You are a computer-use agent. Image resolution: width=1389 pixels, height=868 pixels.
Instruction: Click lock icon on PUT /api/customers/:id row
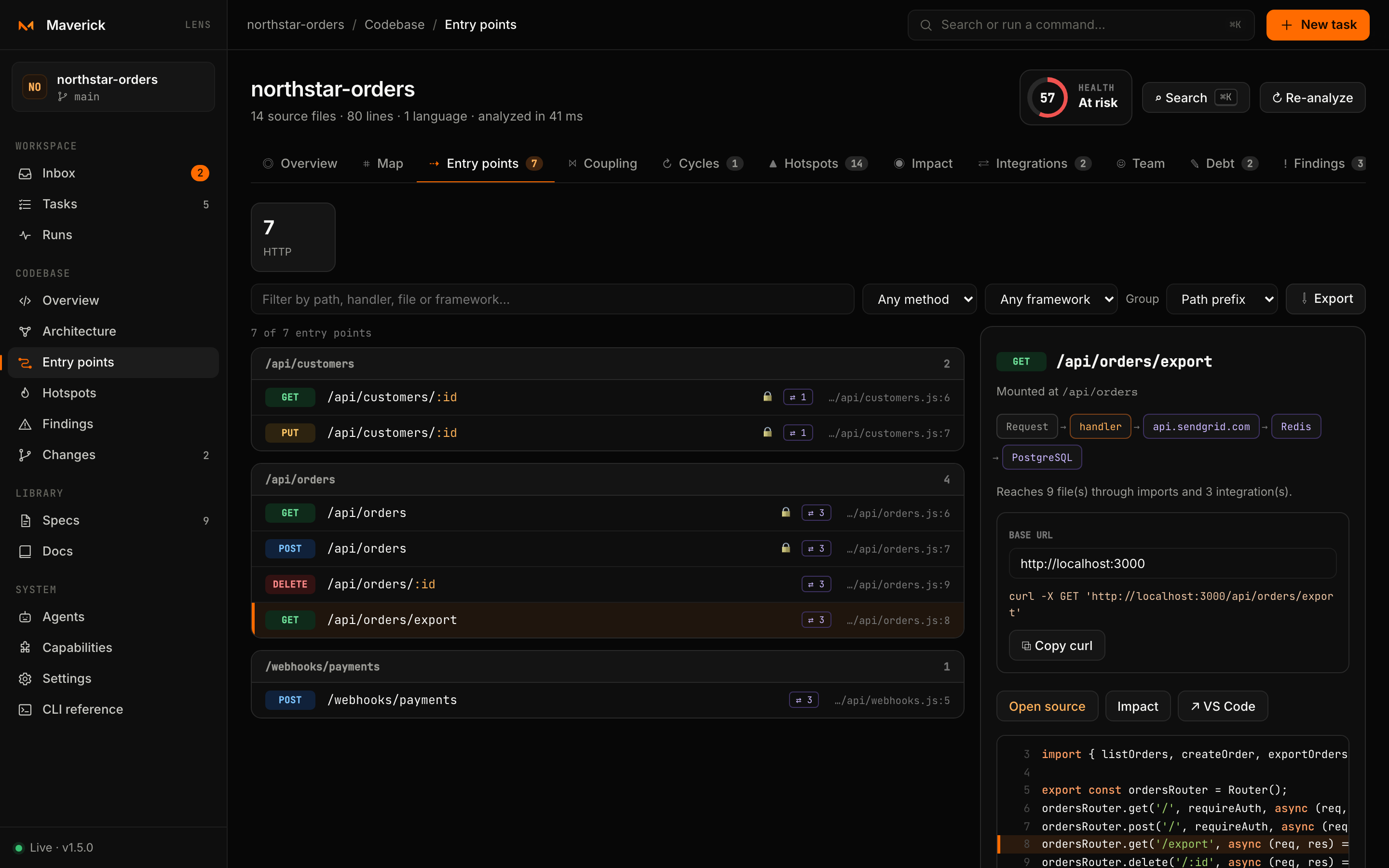pos(767,432)
